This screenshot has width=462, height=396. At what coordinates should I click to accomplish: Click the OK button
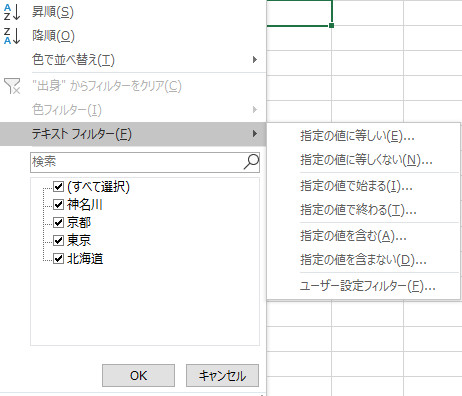click(138, 376)
